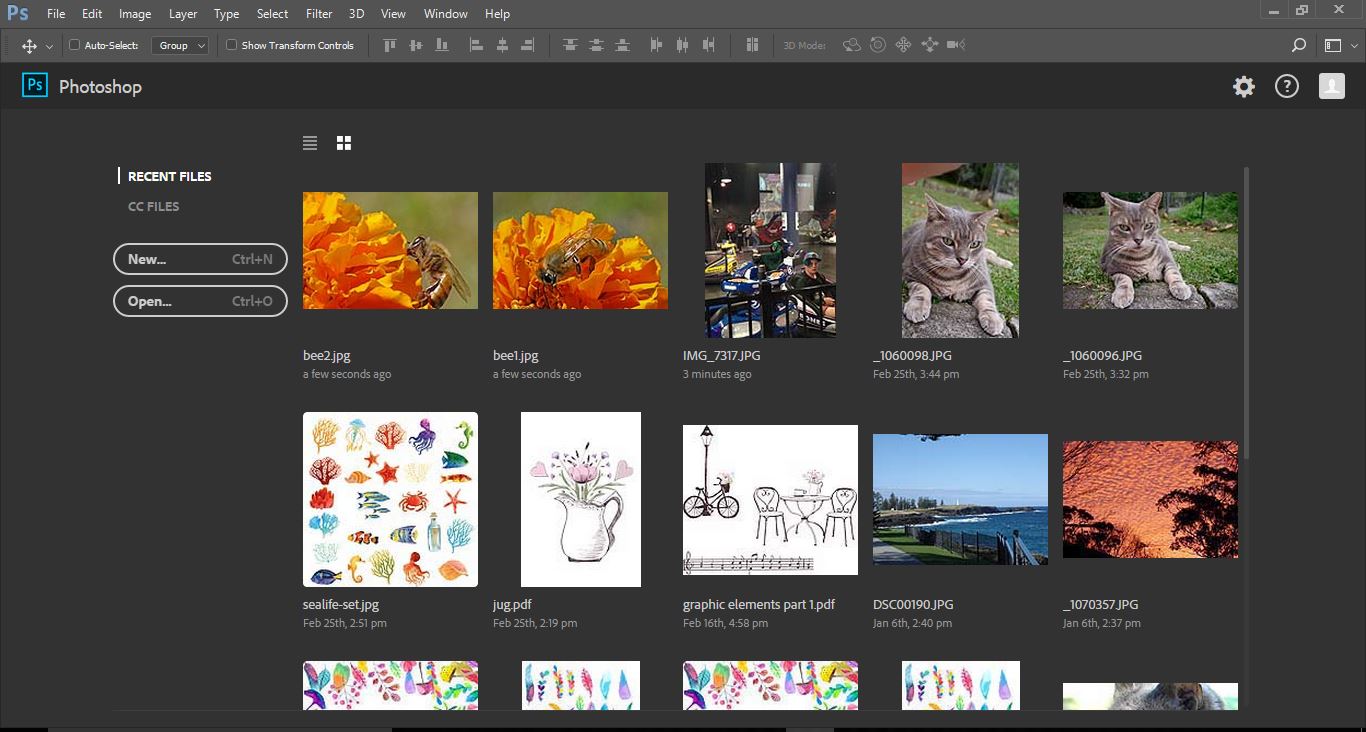Switch recent files to thumbnail grid view

(344, 144)
